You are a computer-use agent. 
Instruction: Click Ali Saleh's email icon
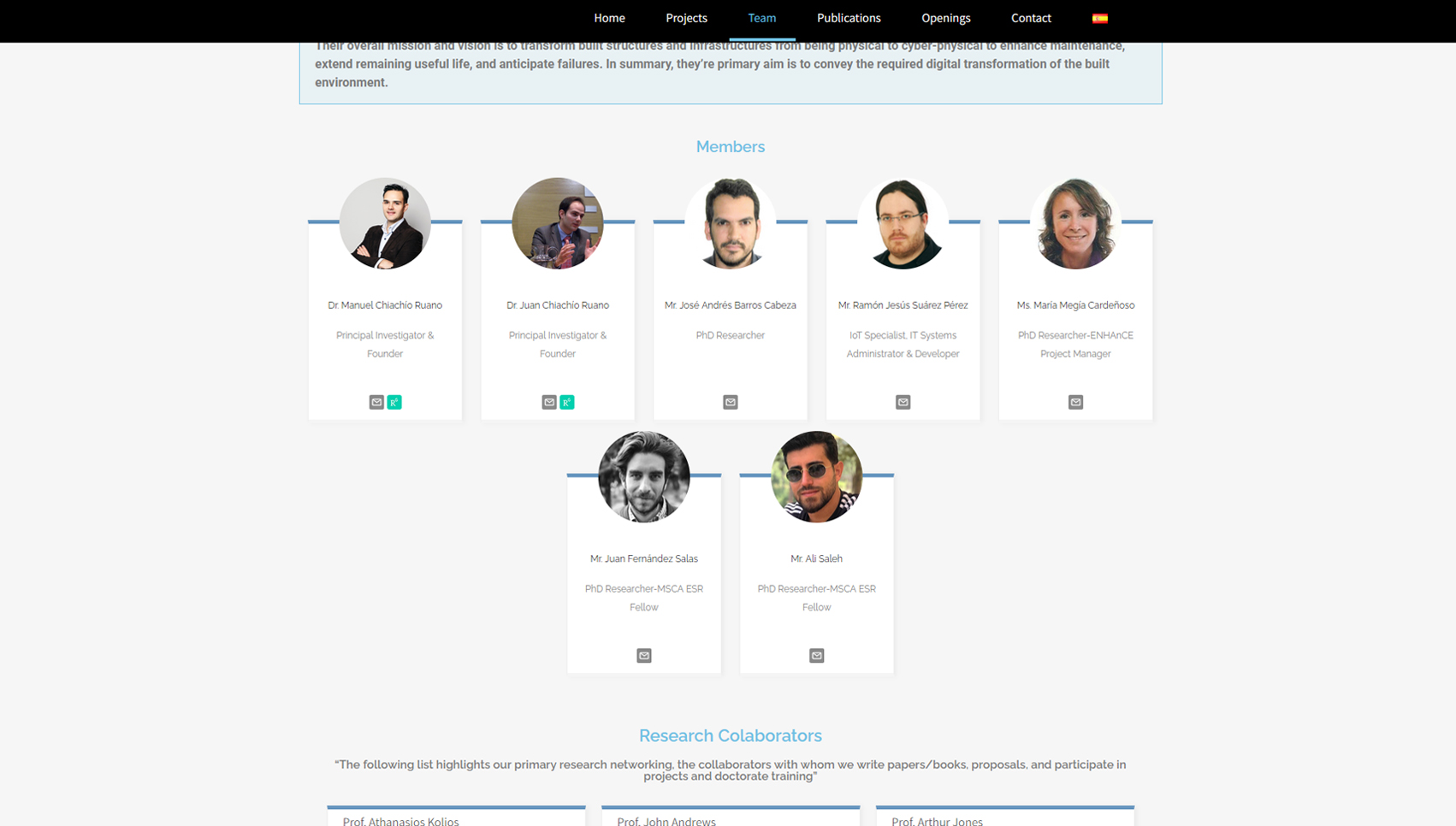817,656
